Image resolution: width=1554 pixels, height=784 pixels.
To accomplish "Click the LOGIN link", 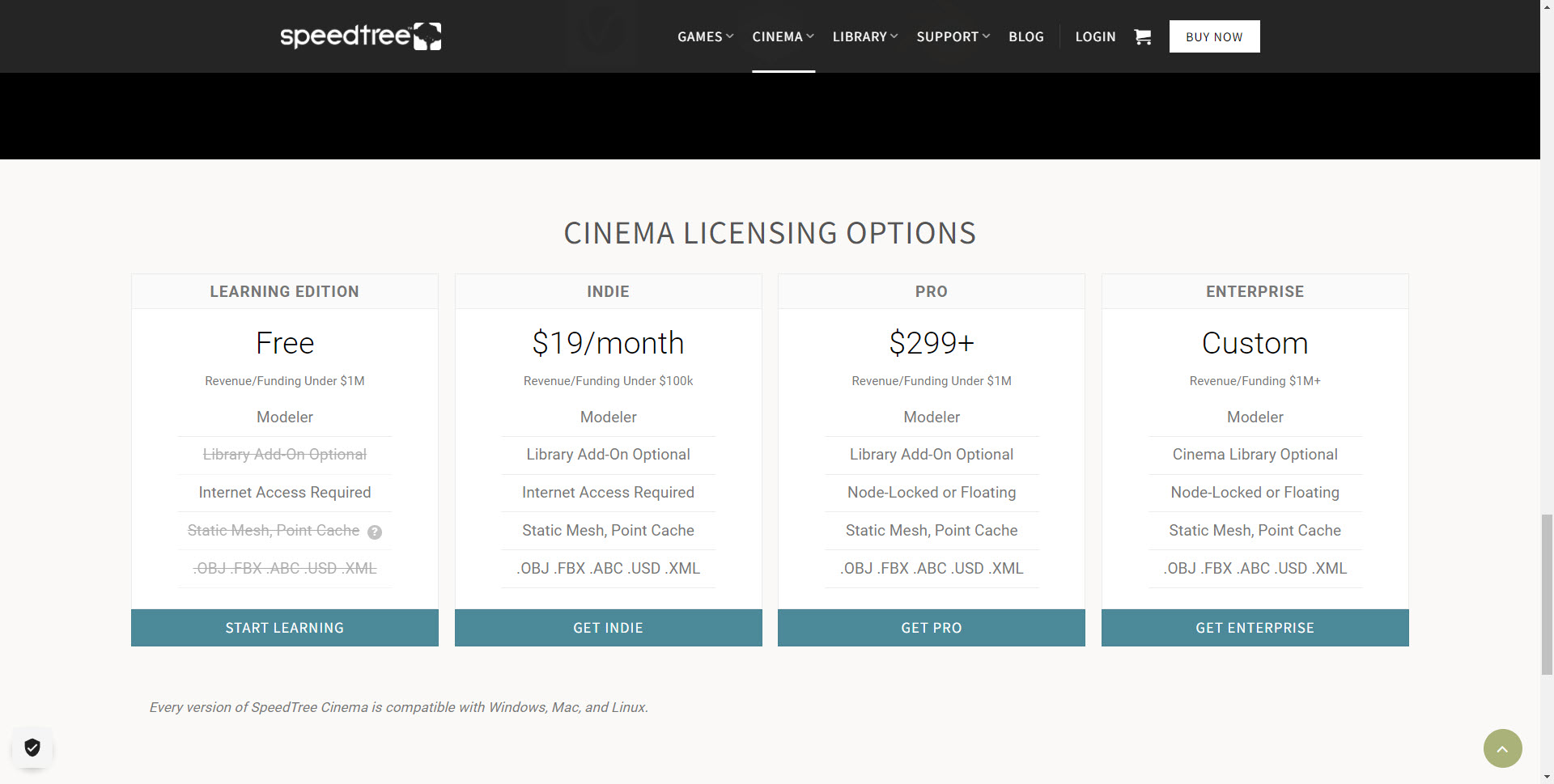I will pyautogui.click(x=1095, y=36).
